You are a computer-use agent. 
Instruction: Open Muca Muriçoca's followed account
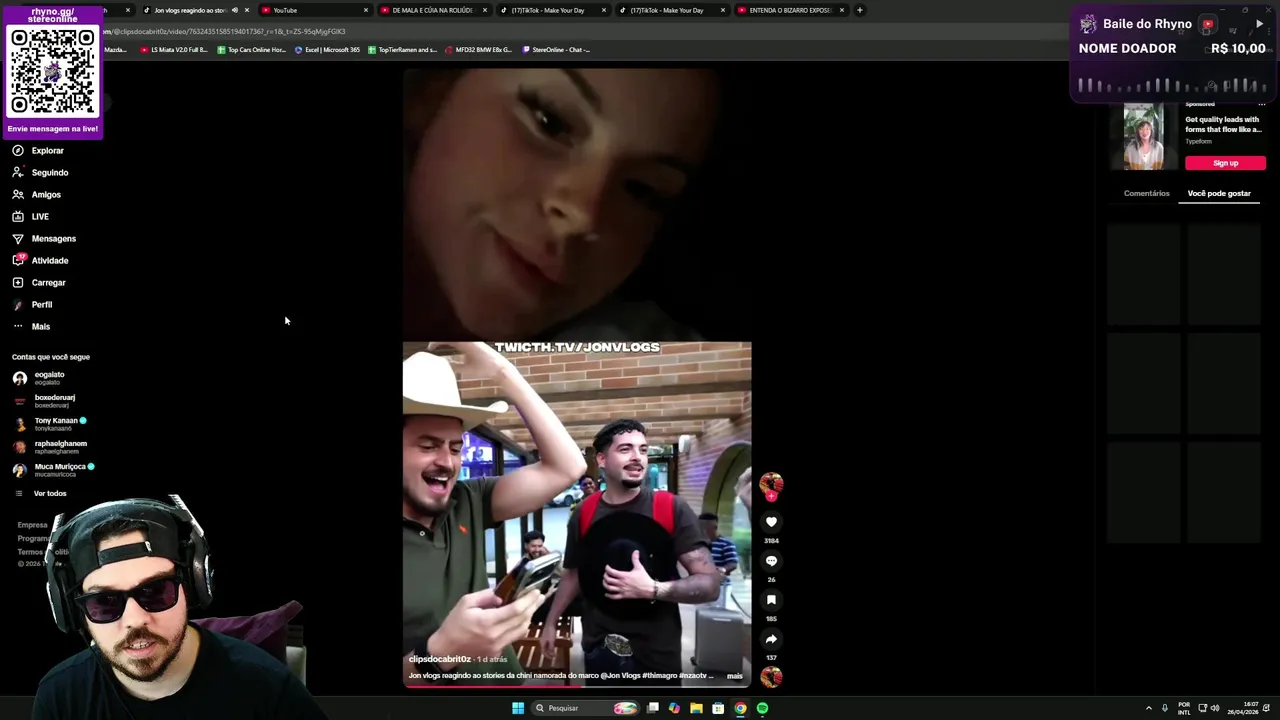pos(54,470)
